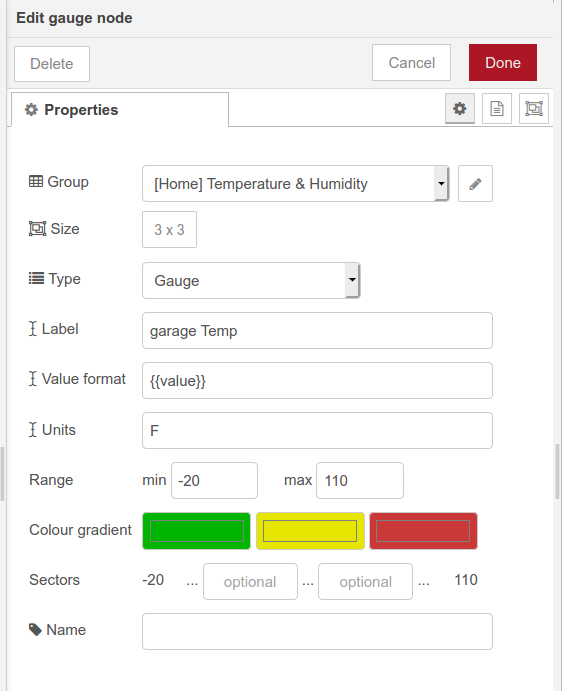562x691 pixels.
Task: Expand the Group dropdown arrow
Action: [x=441, y=183]
